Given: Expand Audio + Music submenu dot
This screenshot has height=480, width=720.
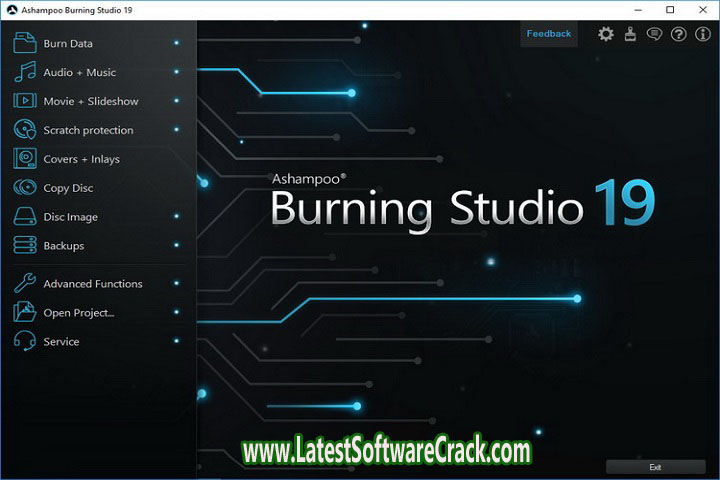Looking at the screenshot, I should point(176,72).
